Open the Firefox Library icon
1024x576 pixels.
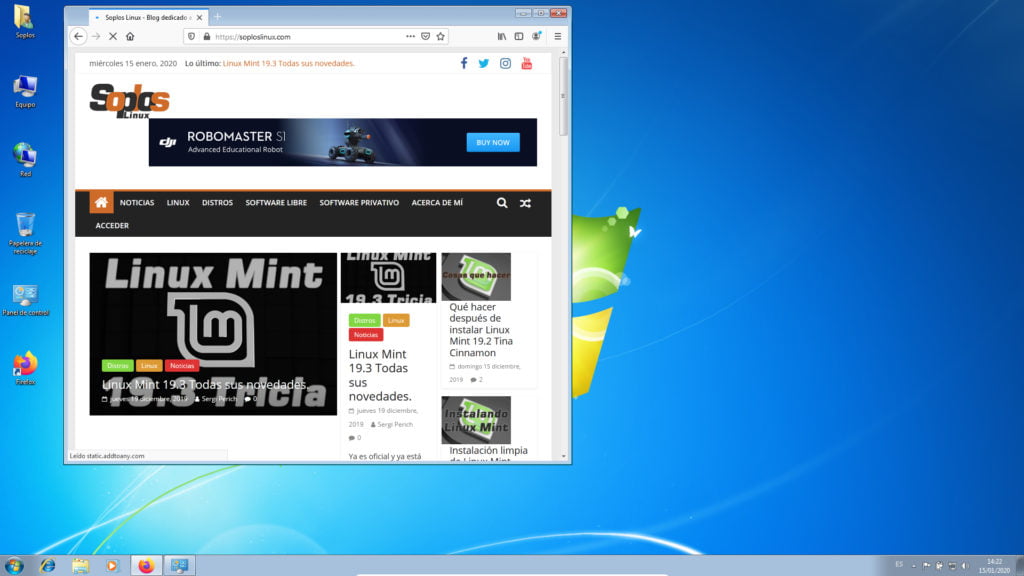[502, 37]
